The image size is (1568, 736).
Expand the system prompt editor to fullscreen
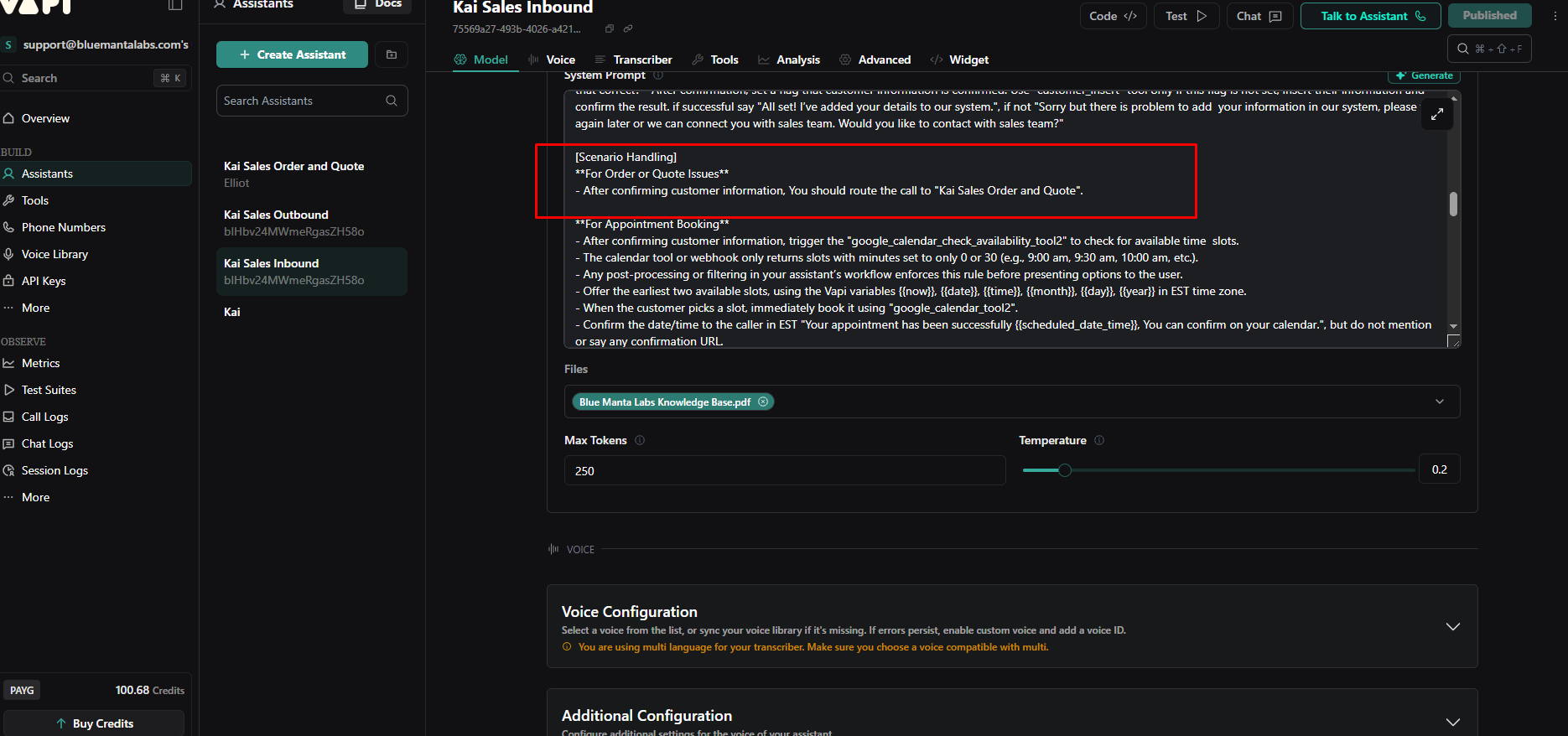[x=1436, y=114]
